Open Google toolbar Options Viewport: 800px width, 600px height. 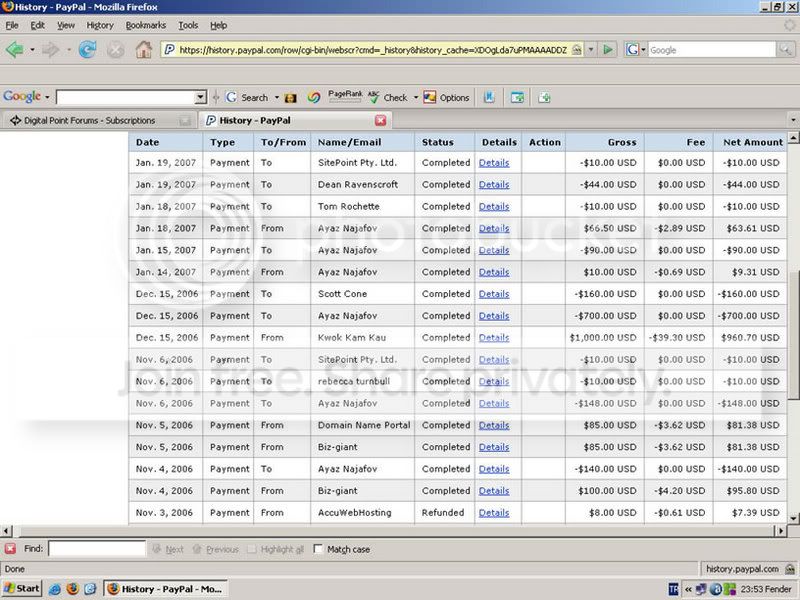(x=446, y=97)
